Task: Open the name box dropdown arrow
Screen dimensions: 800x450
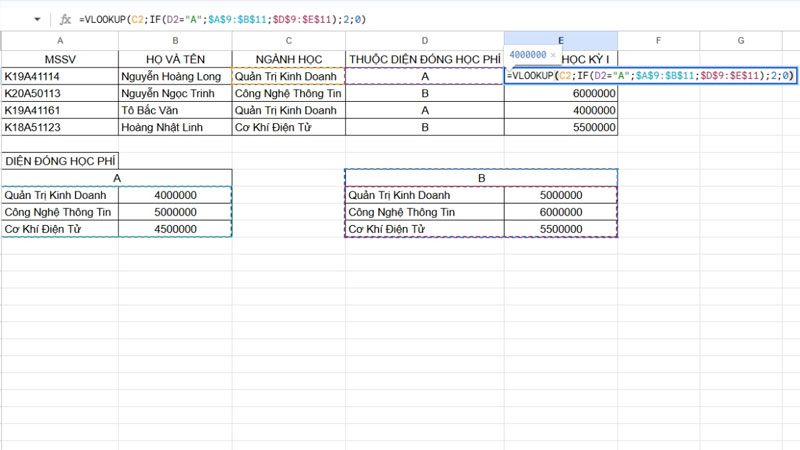Action: (37, 19)
